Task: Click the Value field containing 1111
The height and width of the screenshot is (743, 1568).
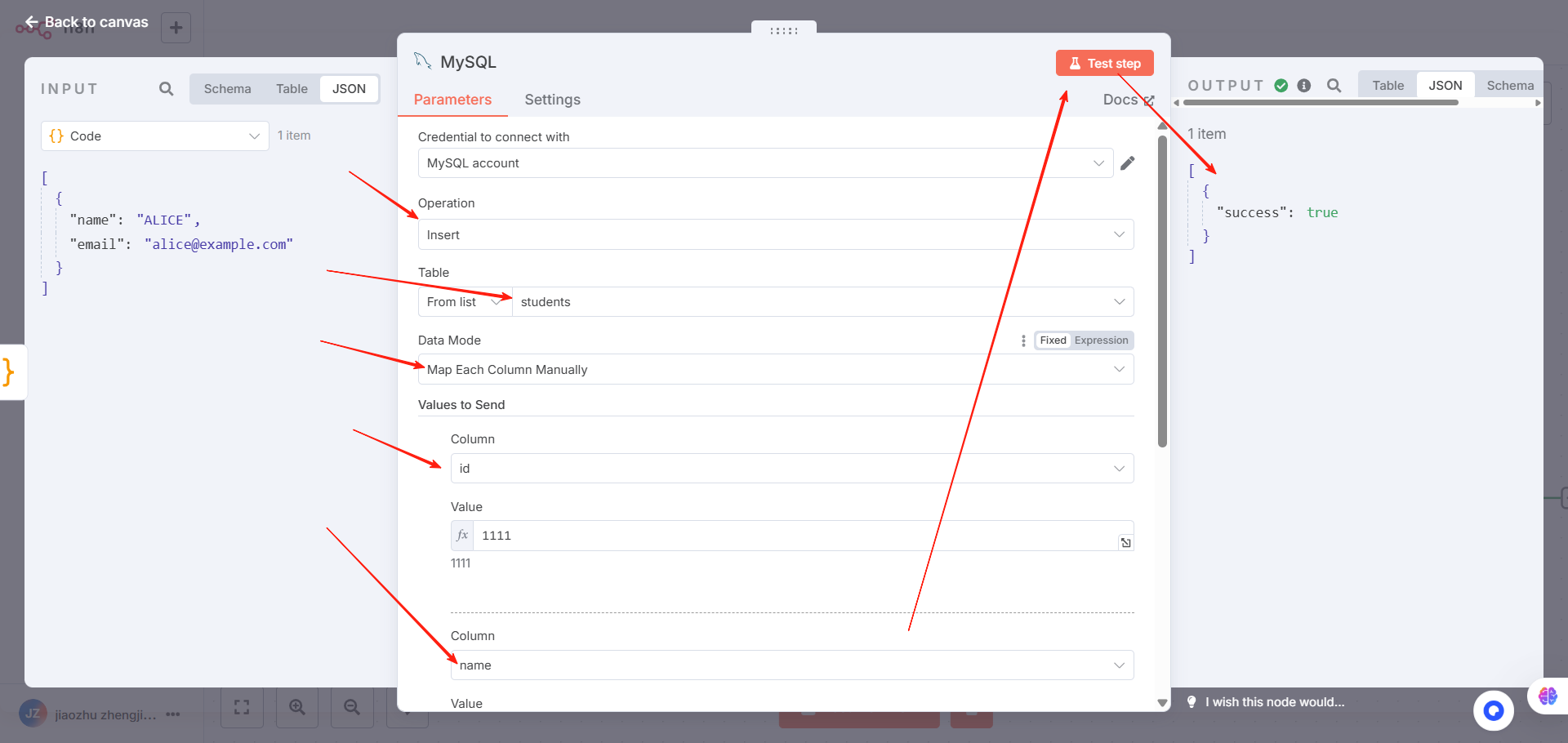Action: [x=803, y=535]
